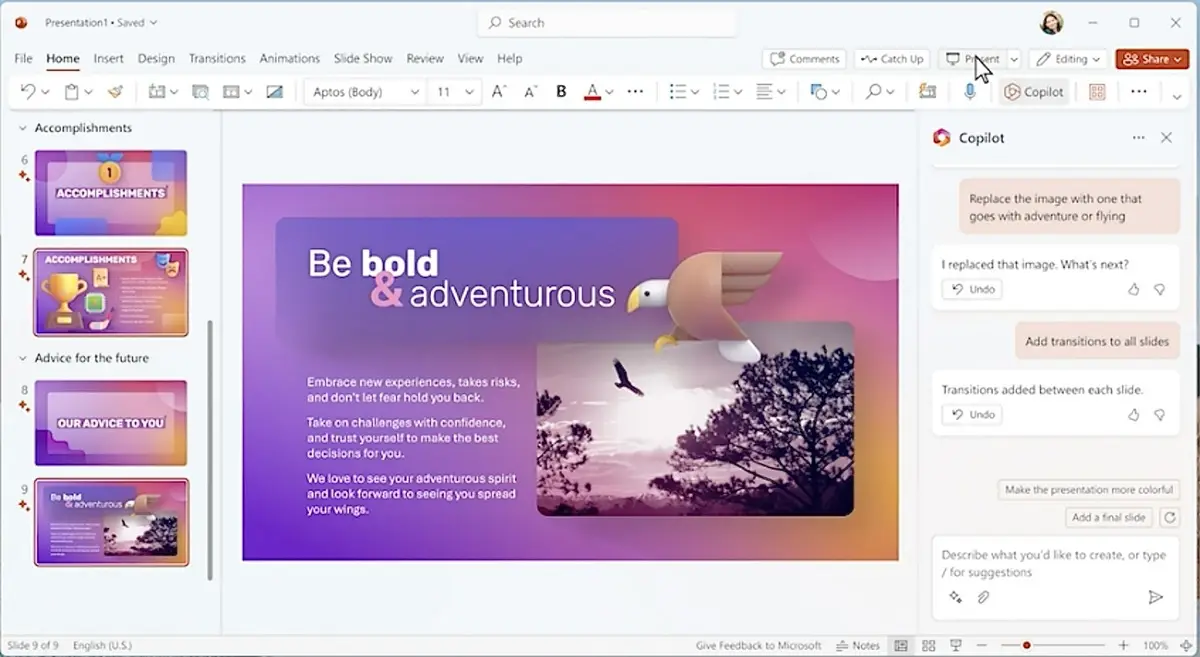This screenshot has width=1200, height=657.
Task: Refresh the Copilot suggestions
Action: pyautogui.click(x=1167, y=518)
